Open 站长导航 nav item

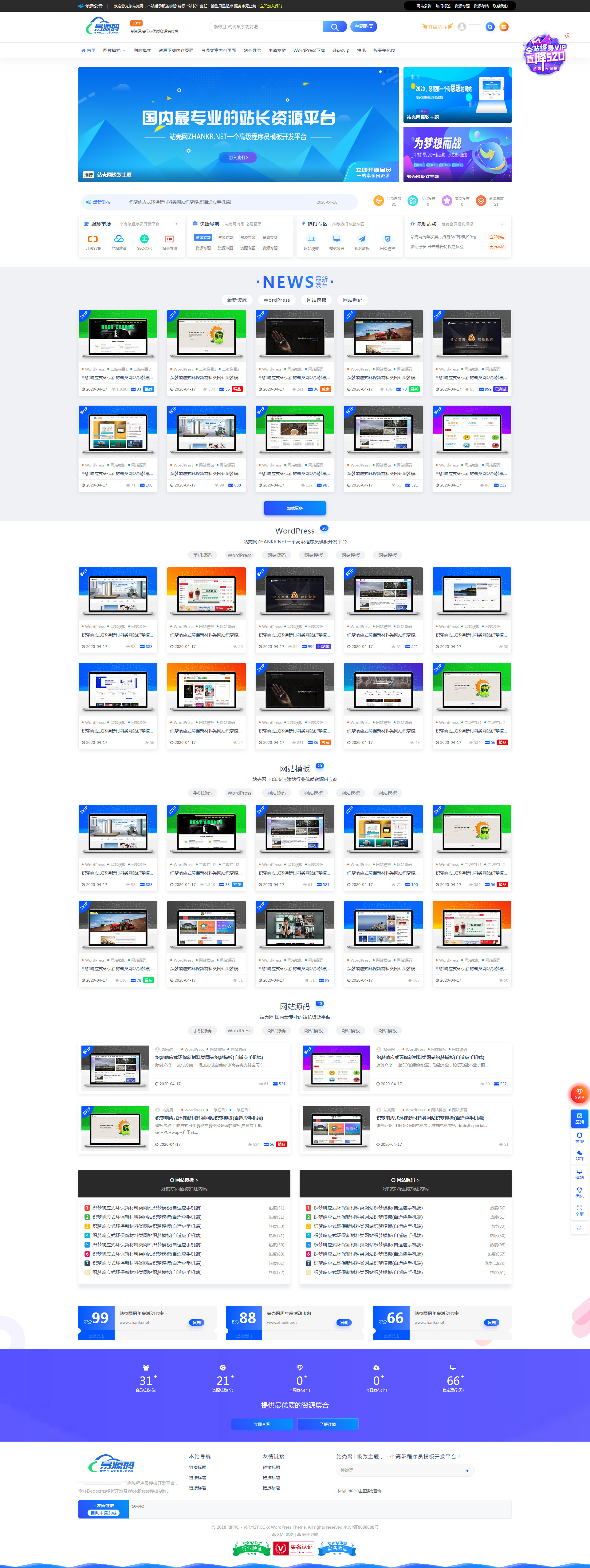pyautogui.click(x=252, y=50)
